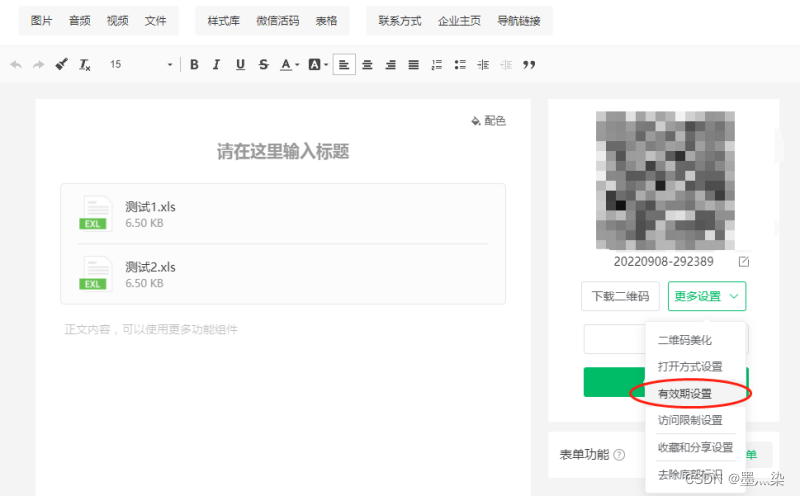Insert 音频 component
This screenshot has width=800, height=496.
pos(80,21)
